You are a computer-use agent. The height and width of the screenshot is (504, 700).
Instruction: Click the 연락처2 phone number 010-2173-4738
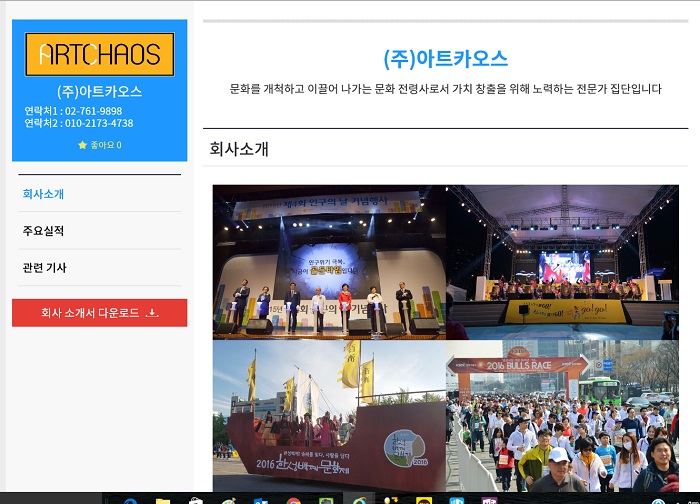[99, 124]
